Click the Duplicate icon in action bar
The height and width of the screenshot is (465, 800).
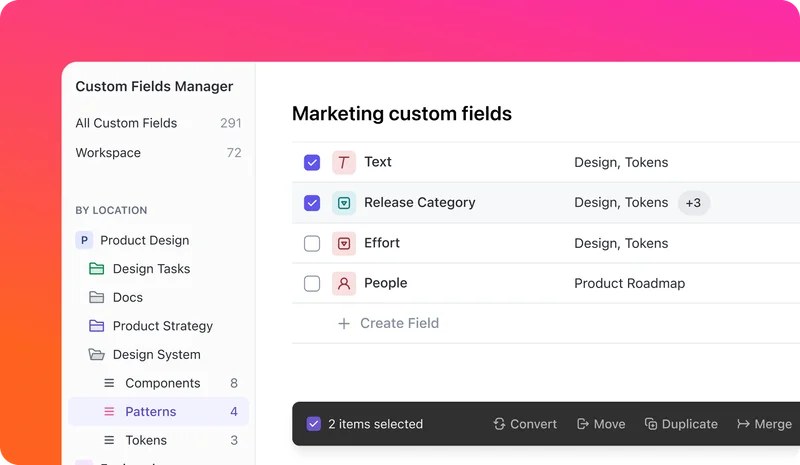tap(651, 424)
